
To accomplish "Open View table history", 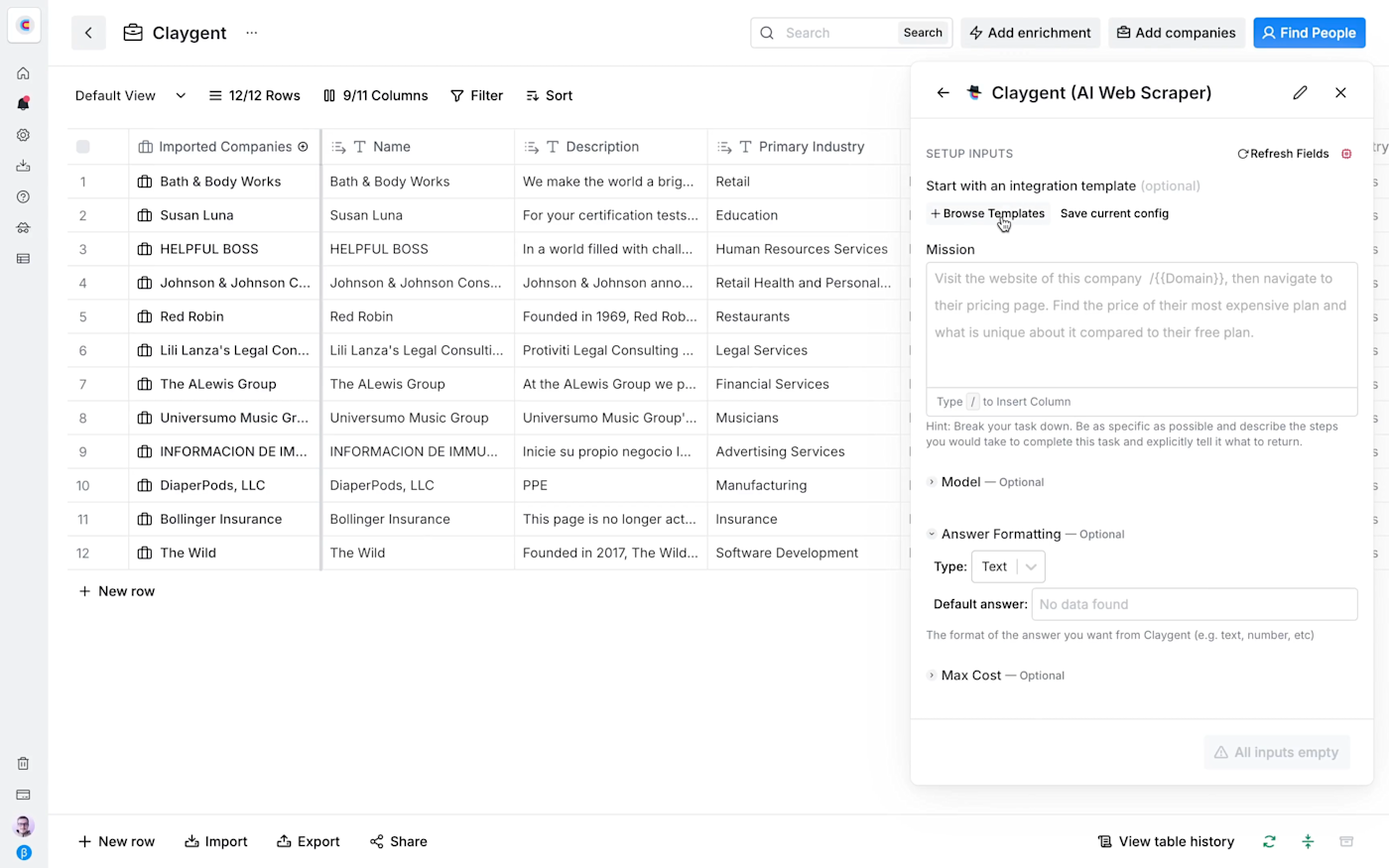I will (x=1166, y=841).
